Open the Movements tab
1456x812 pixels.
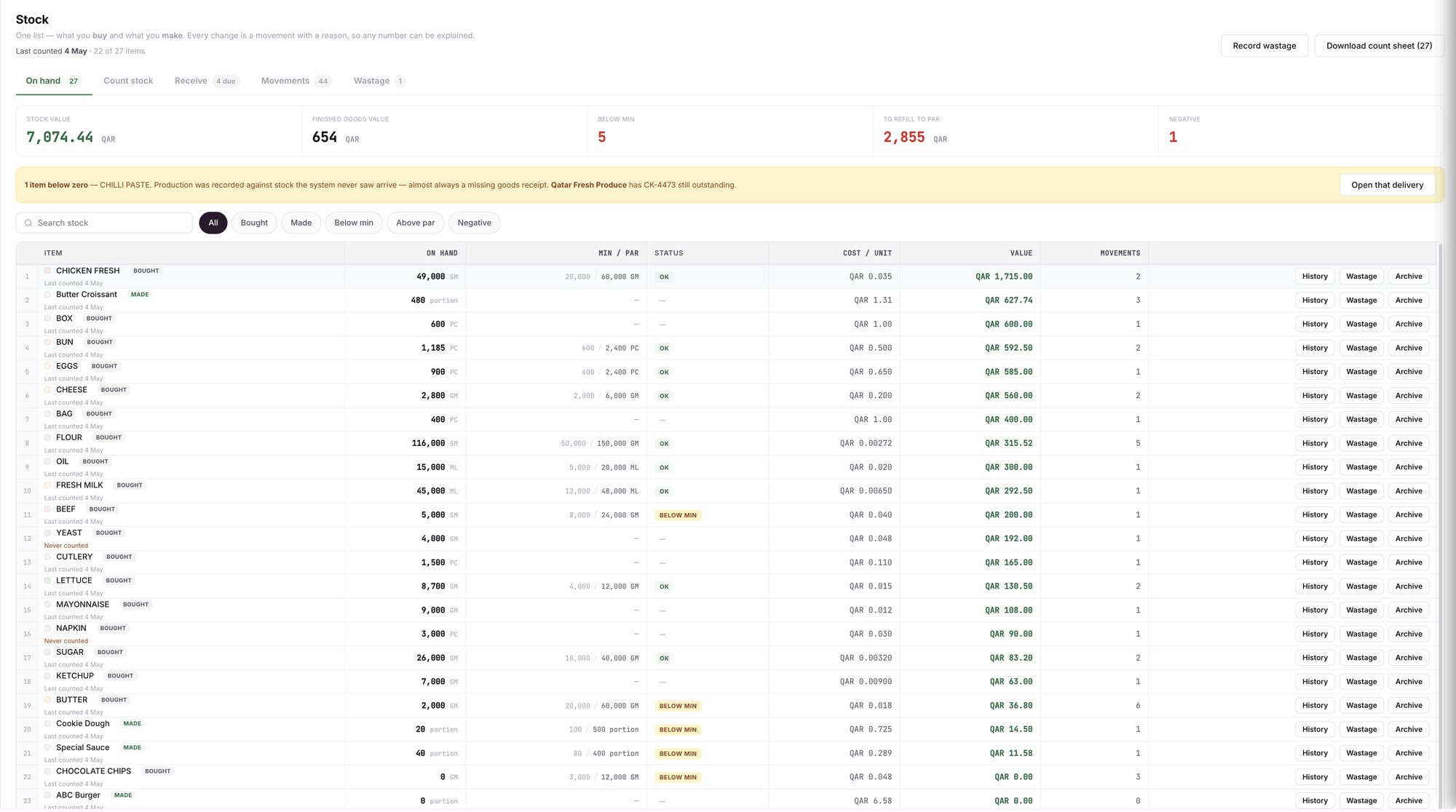pos(296,81)
